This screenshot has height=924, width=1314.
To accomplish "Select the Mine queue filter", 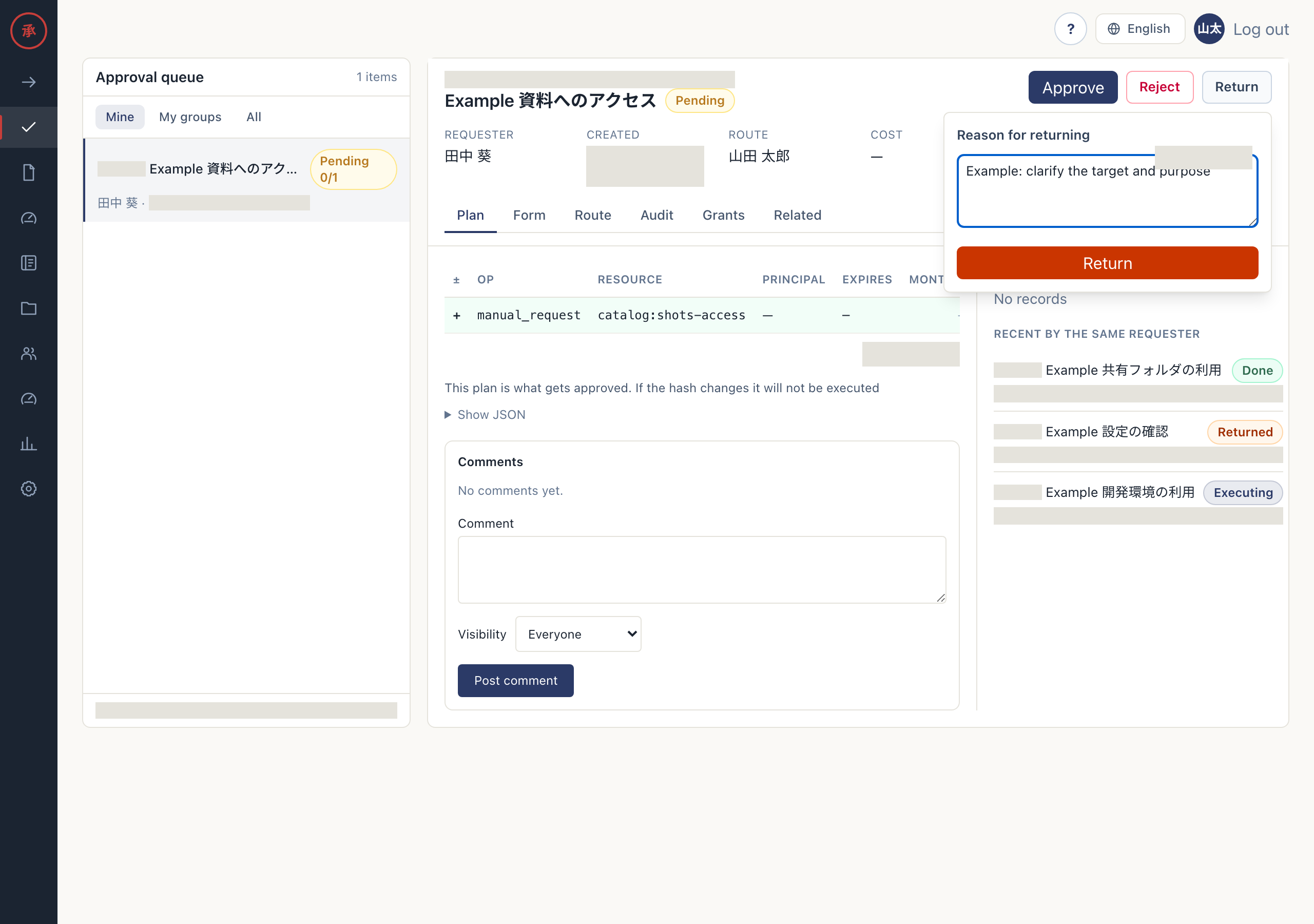I will click(x=120, y=117).
